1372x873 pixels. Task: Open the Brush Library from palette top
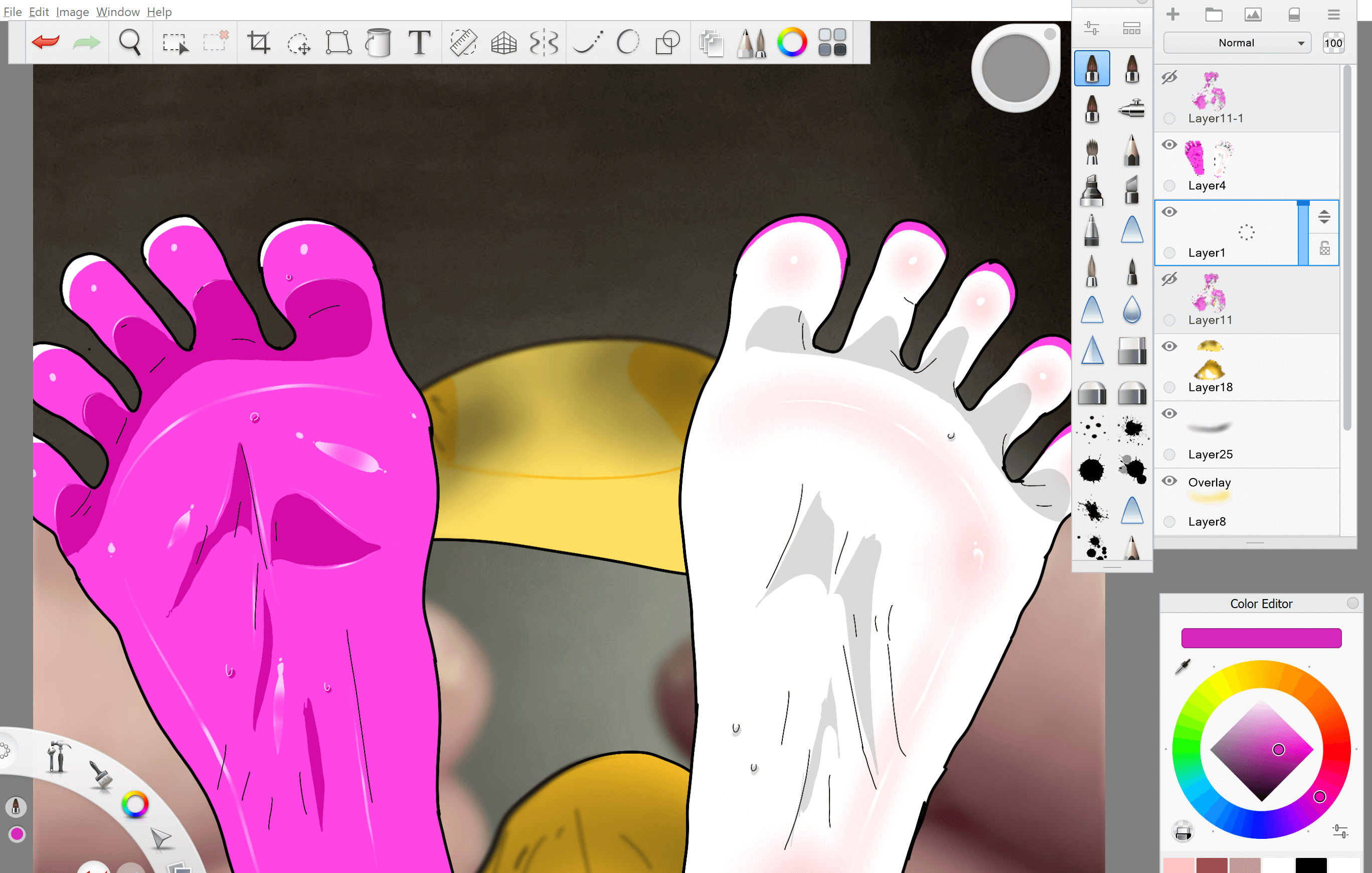click(x=1131, y=28)
